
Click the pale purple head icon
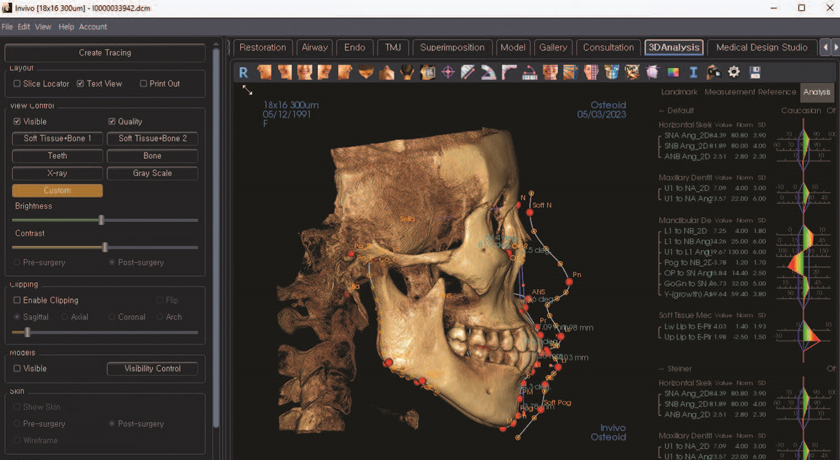tap(652, 72)
